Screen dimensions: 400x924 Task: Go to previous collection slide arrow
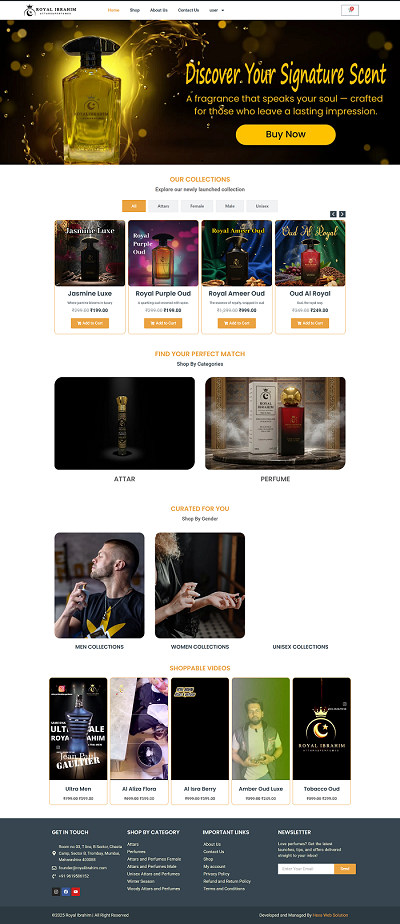pyautogui.click(x=333, y=214)
